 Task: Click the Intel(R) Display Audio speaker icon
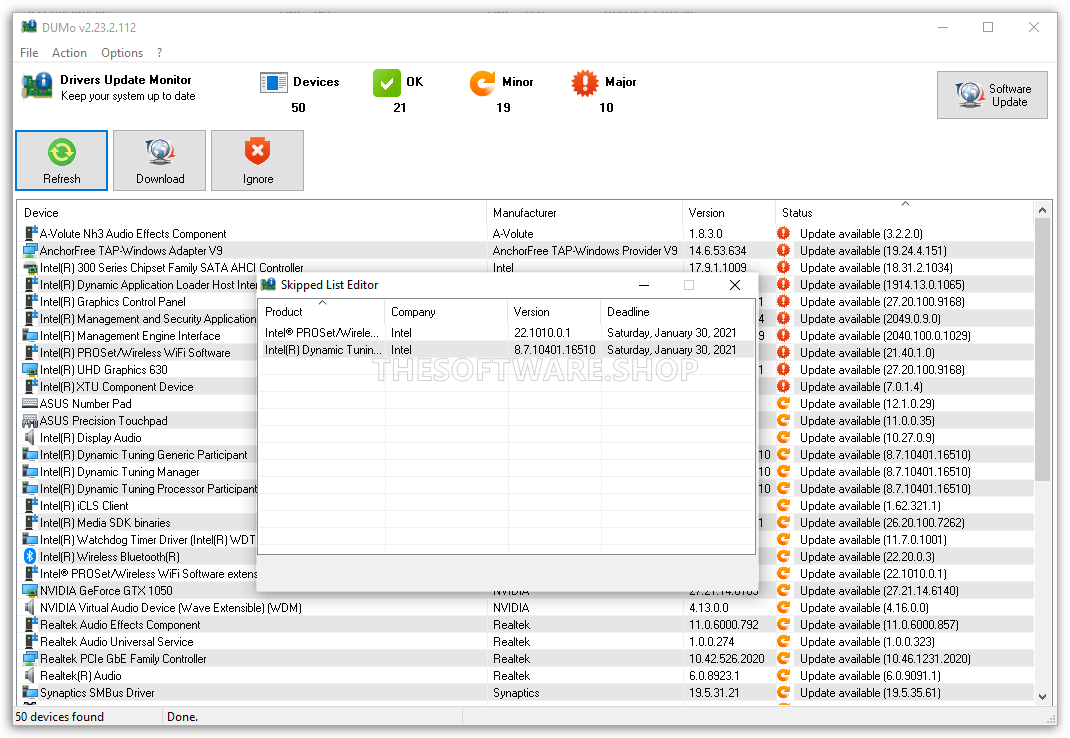[x=30, y=438]
